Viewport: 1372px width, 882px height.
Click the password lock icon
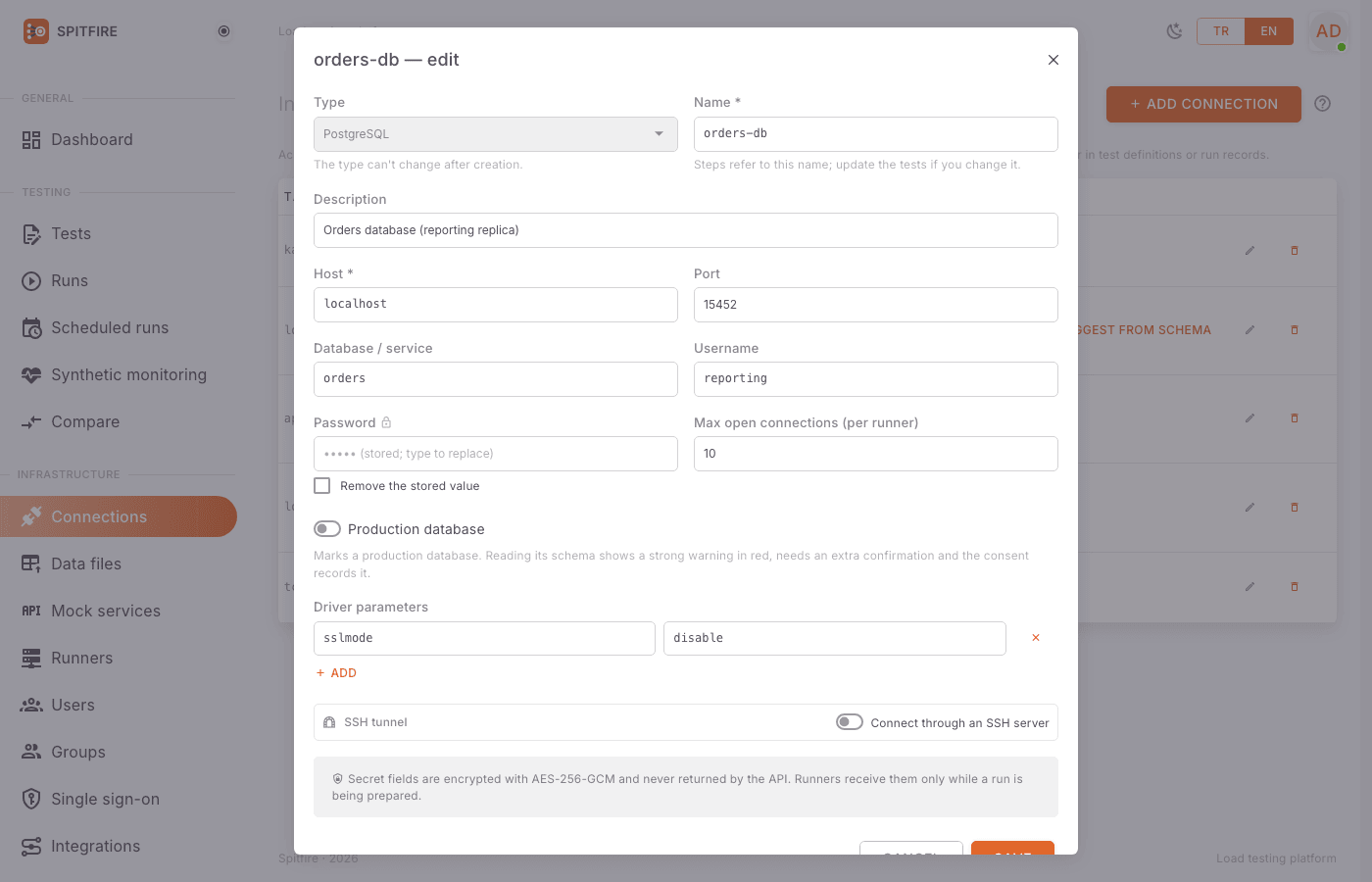click(386, 422)
